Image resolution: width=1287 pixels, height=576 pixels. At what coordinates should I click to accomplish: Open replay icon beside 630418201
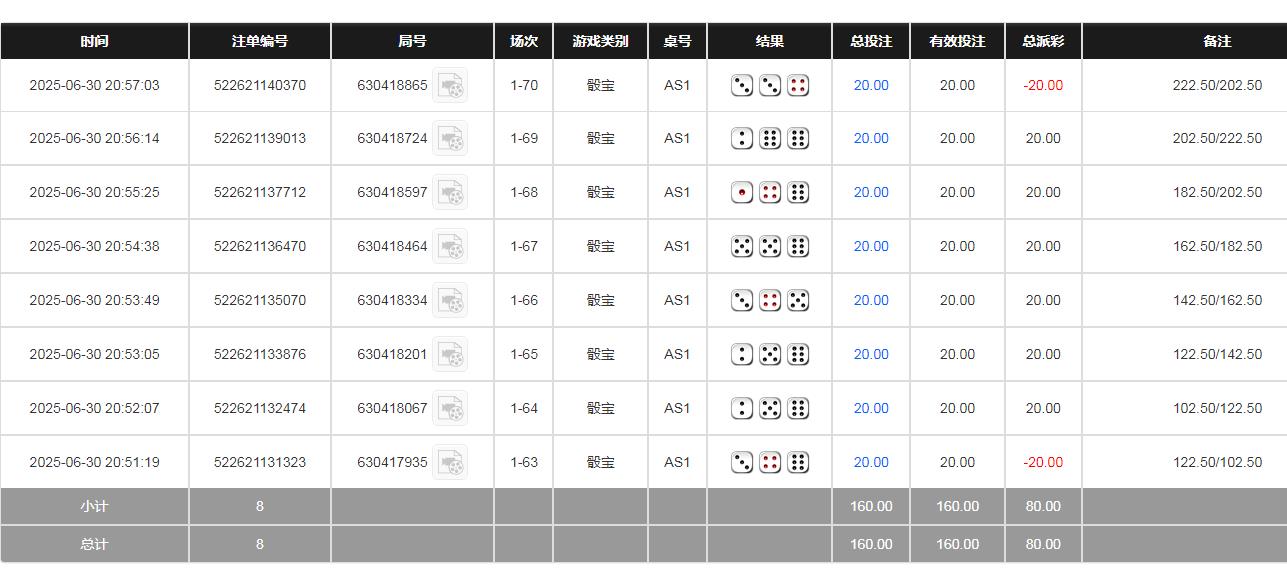[x=450, y=355]
